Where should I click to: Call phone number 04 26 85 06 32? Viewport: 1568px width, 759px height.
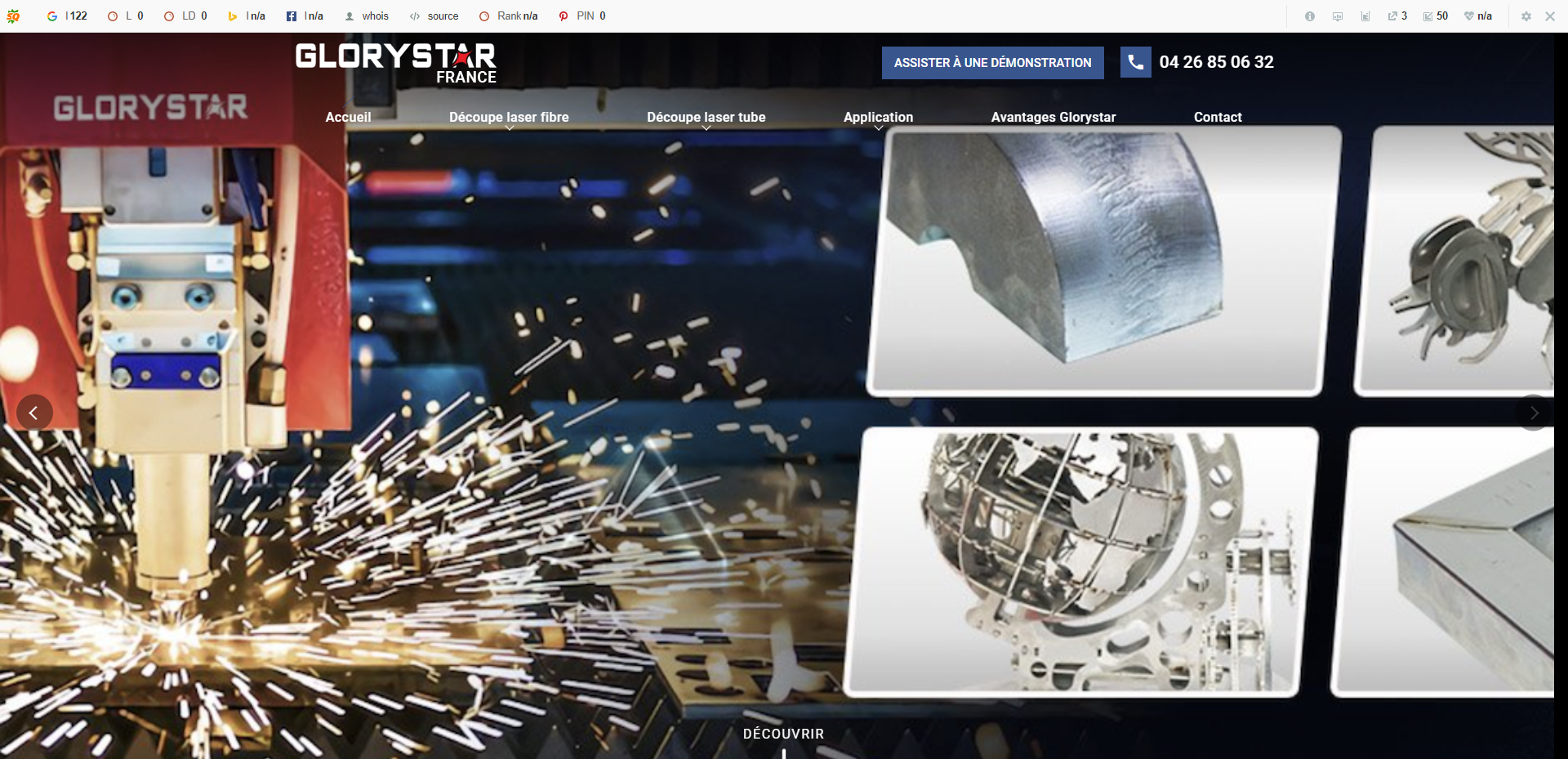pyautogui.click(x=1216, y=62)
